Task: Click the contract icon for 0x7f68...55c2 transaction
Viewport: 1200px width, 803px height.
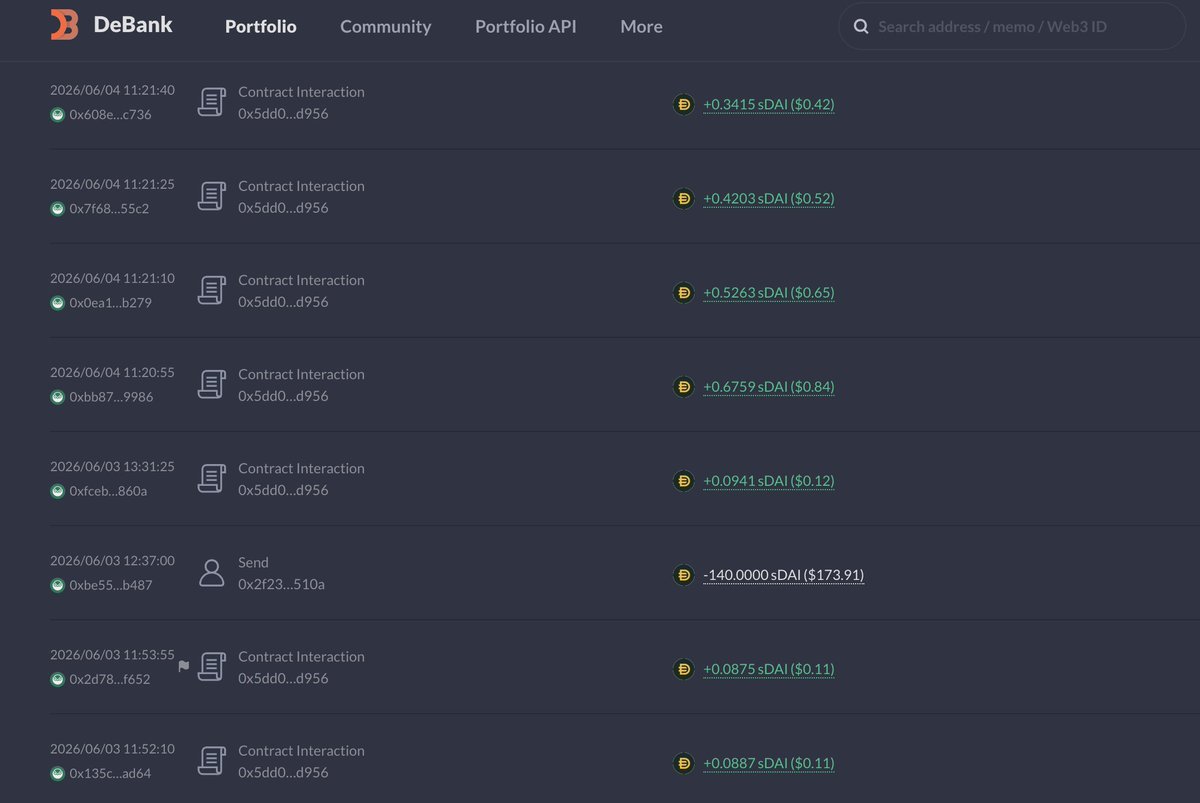Action: pyautogui.click(x=211, y=196)
